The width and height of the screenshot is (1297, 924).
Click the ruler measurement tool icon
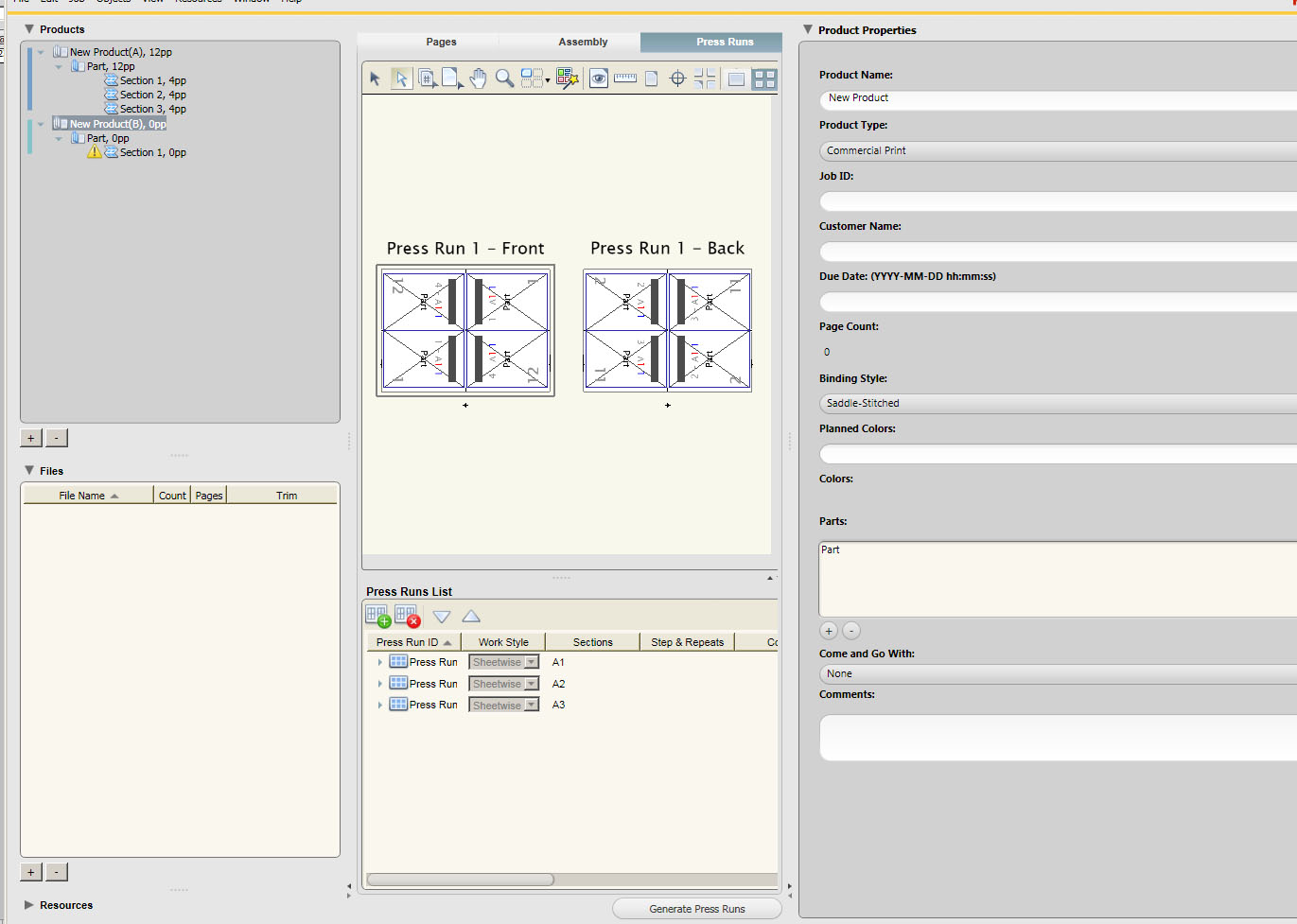coord(625,78)
